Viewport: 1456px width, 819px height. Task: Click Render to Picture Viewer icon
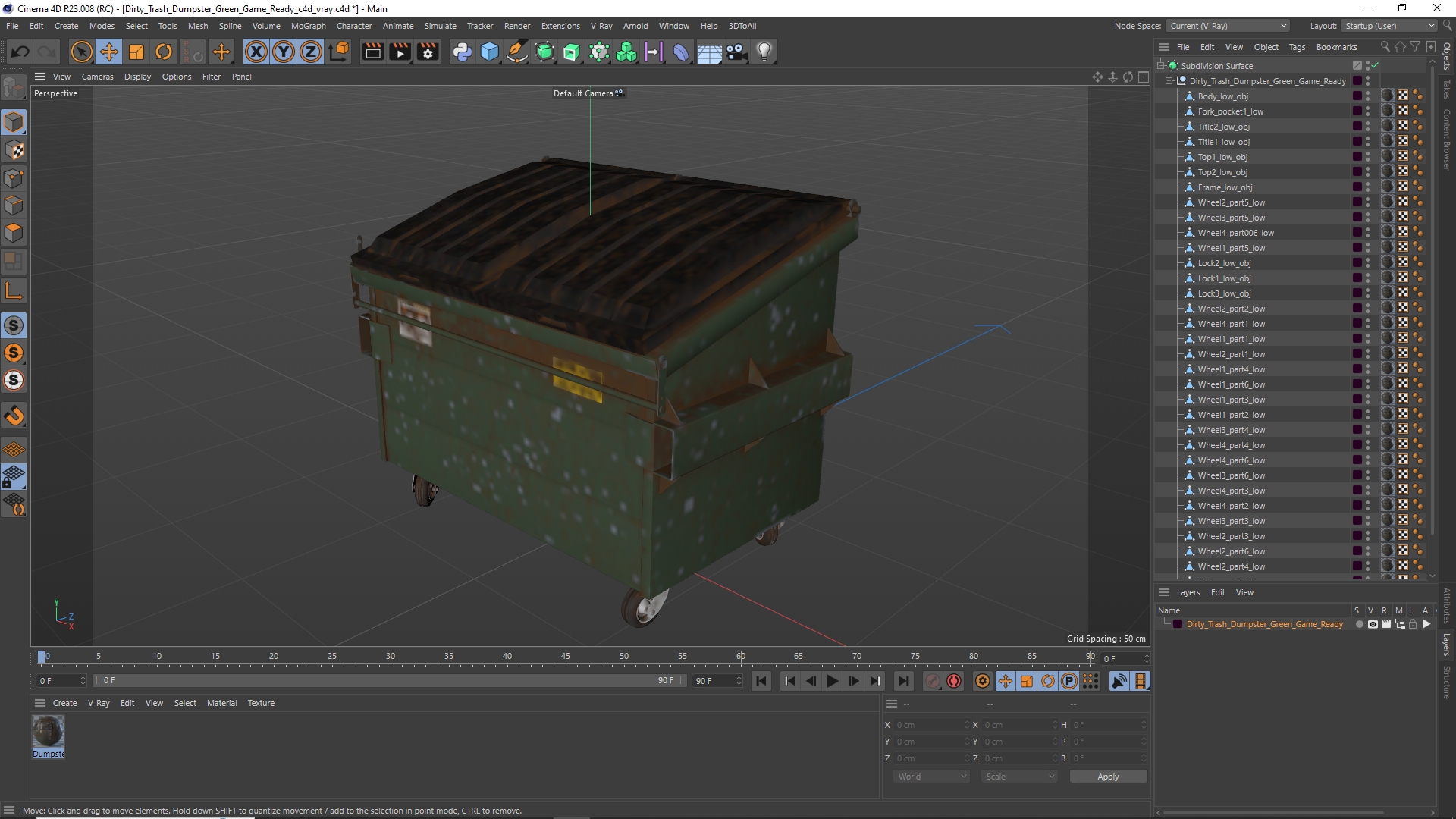400,52
